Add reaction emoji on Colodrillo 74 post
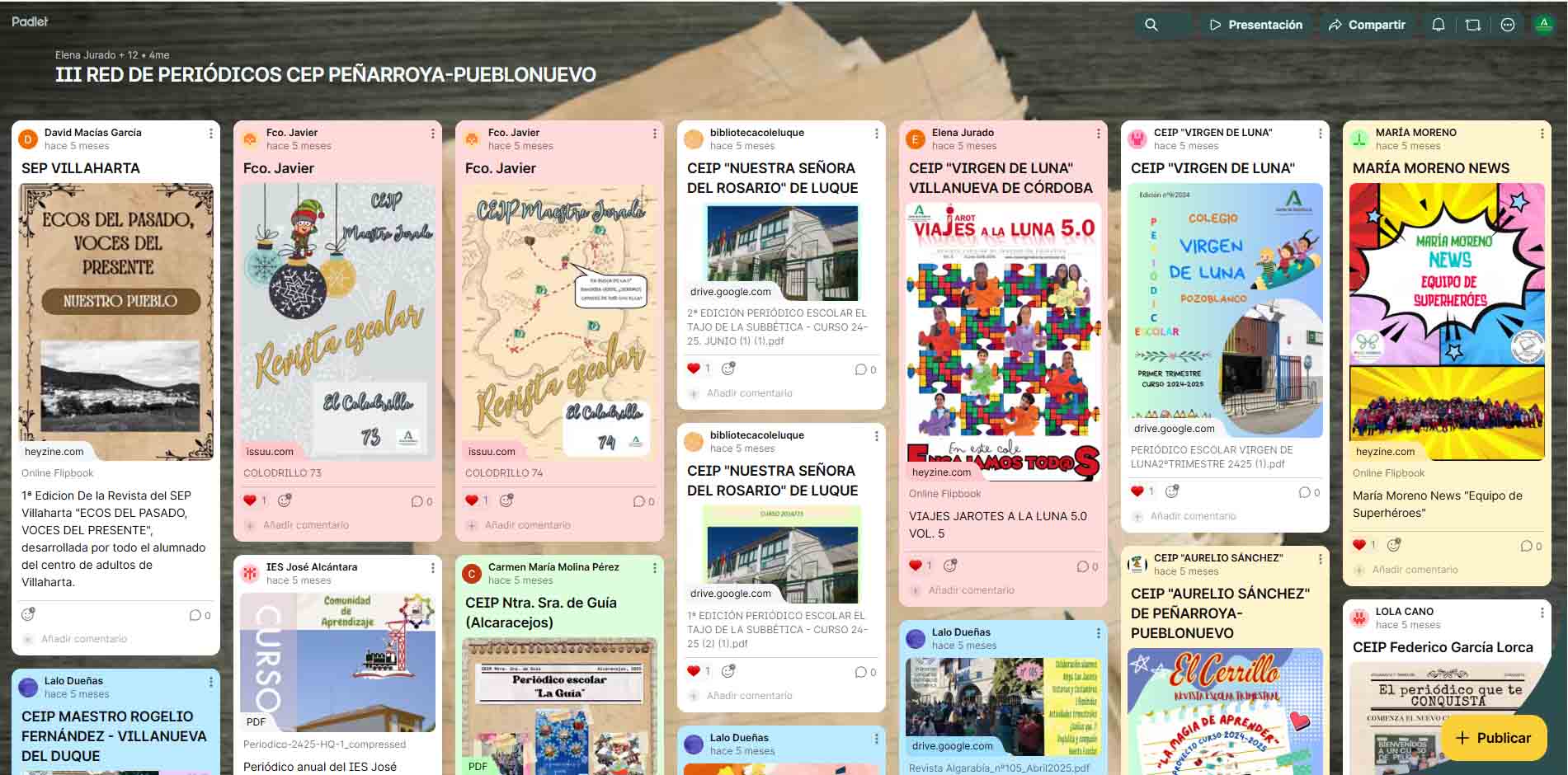1568x775 pixels. (506, 500)
